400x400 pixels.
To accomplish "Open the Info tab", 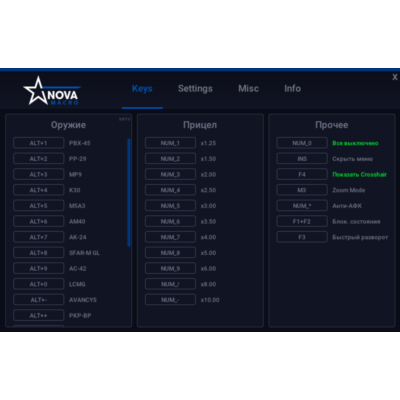I will (292, 89).
